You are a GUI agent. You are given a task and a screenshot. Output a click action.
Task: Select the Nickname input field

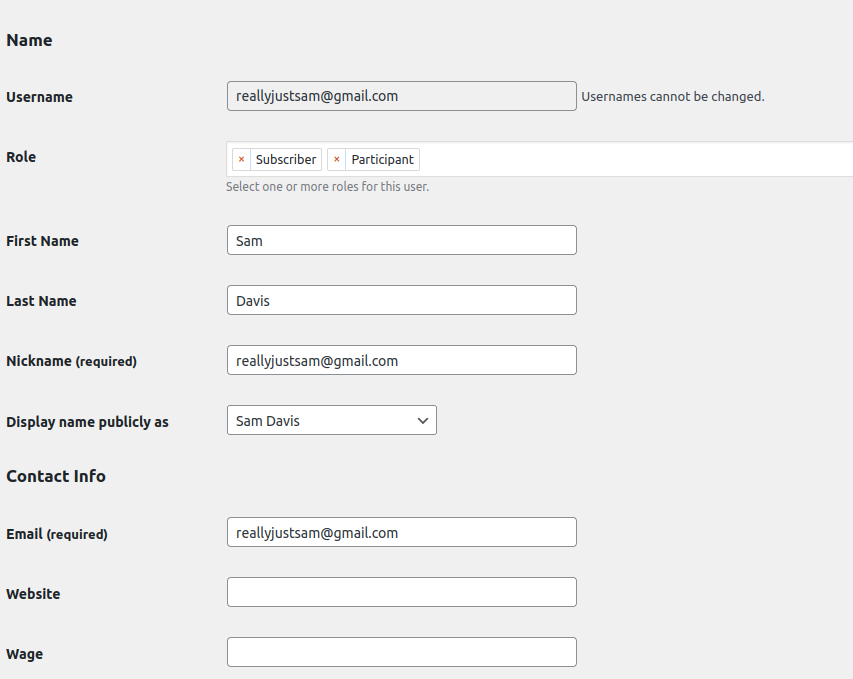401,361
